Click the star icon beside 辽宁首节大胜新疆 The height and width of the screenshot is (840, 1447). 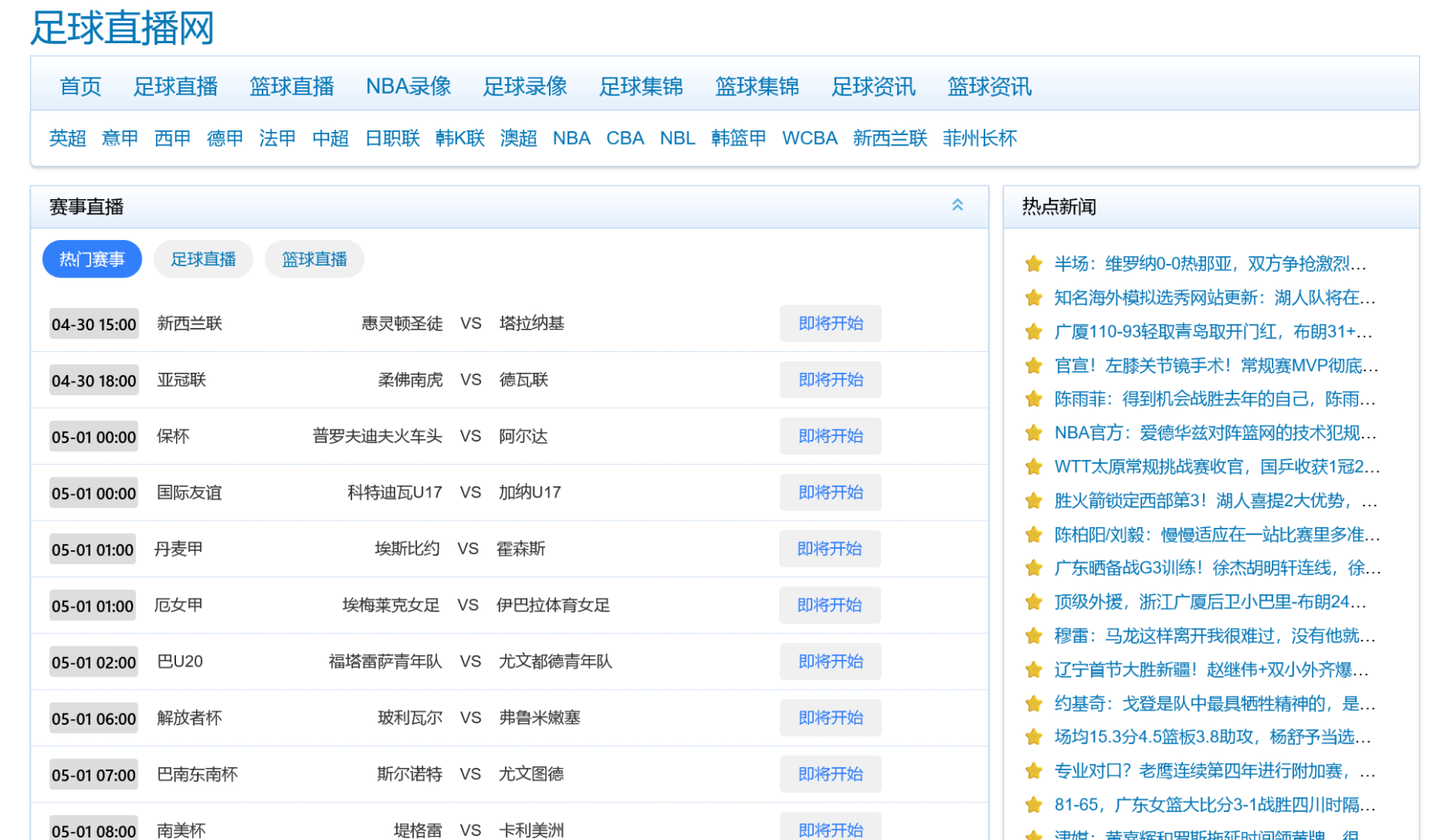coord(1033,670)
